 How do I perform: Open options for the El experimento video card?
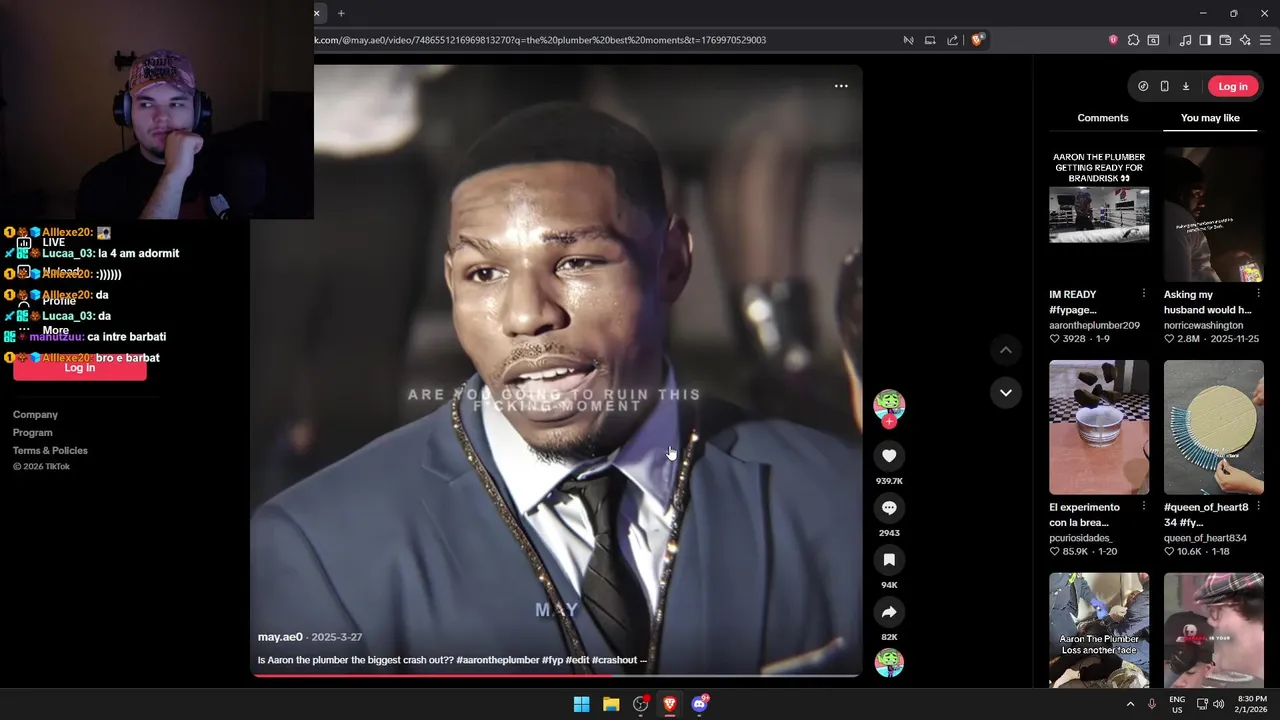point(1144,507)
